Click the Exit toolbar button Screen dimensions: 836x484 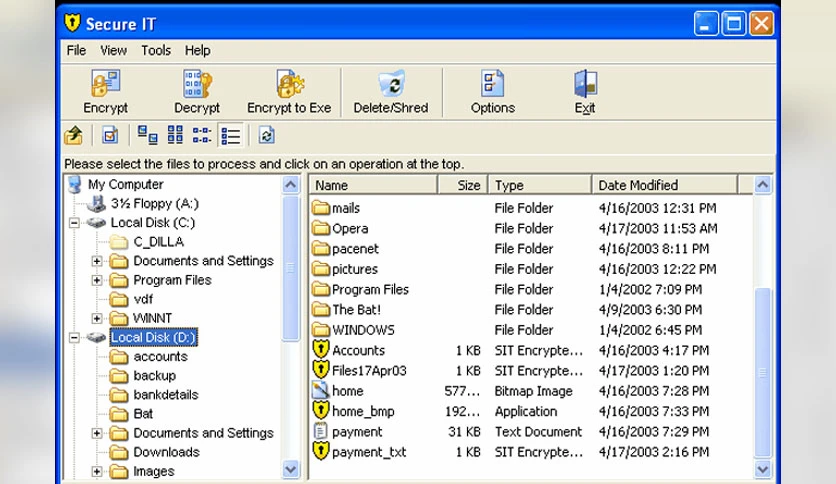pyautogui.click(x=585, y=92)
